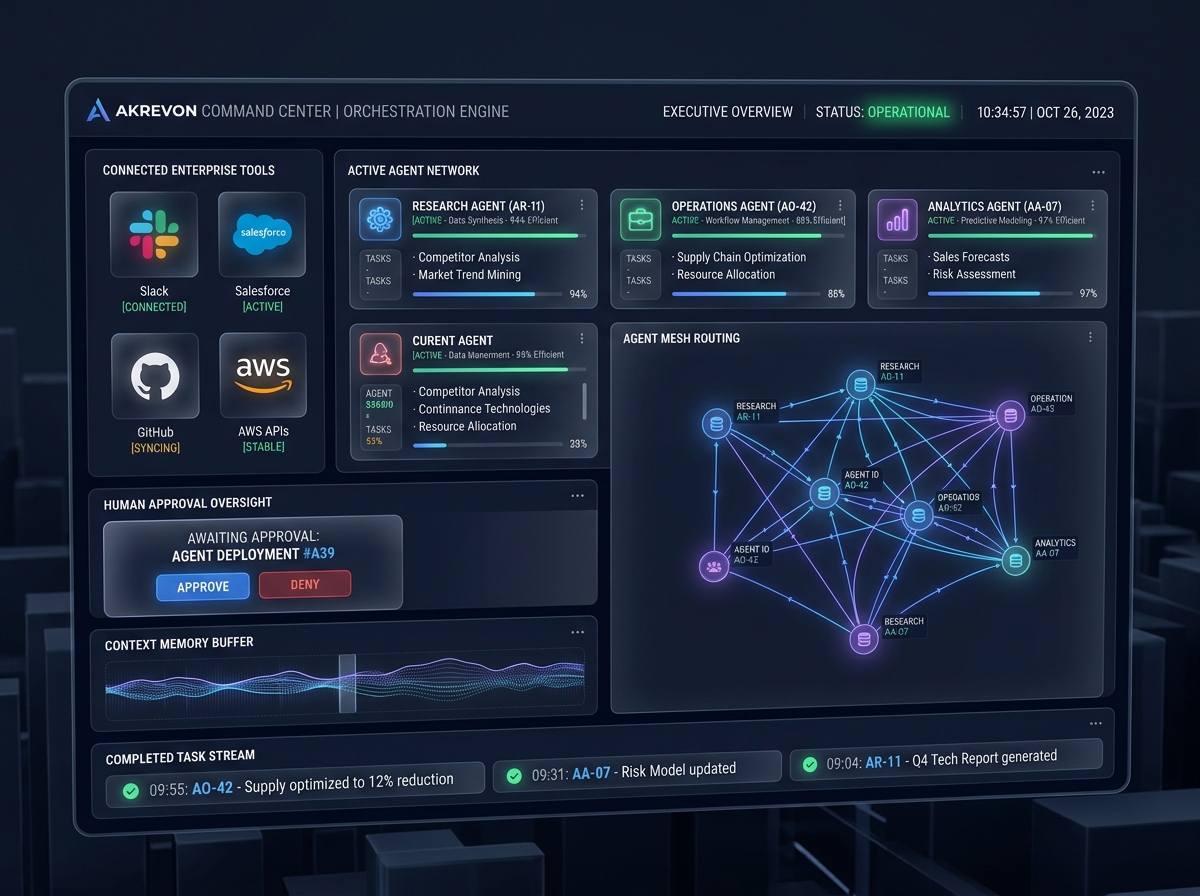Open Research Agent card options menu
Image resolution: width=1200 pixels, height=896 pixels.
point(582,205)
